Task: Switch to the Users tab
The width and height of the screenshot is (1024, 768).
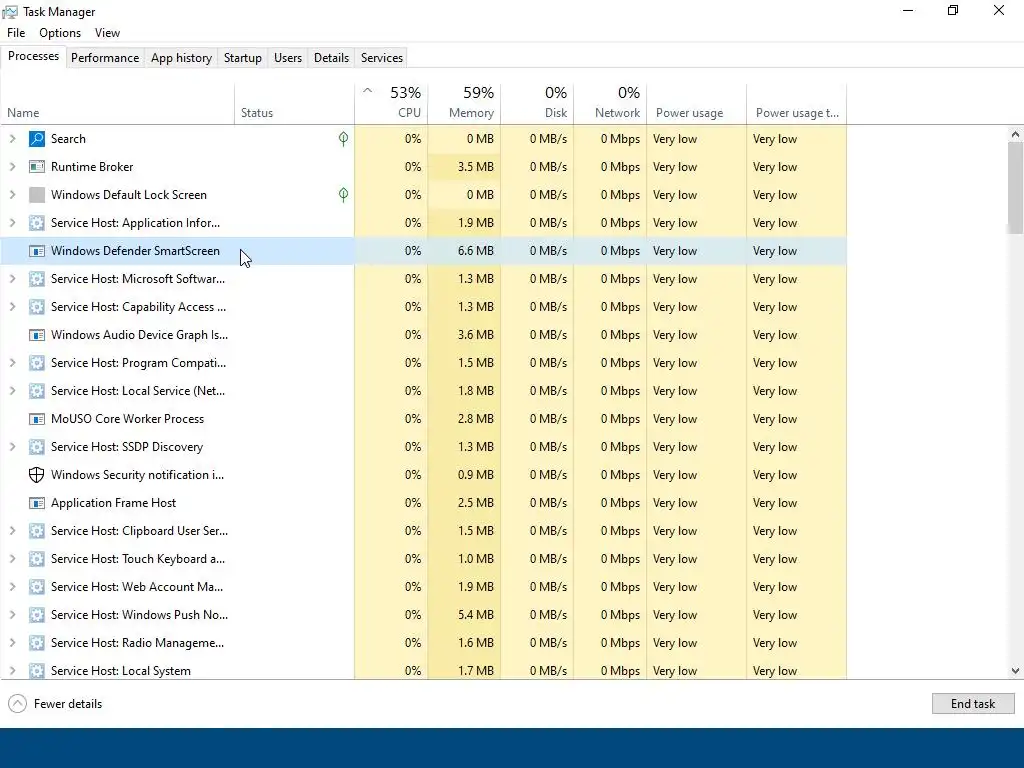Action: coord(288,57)
